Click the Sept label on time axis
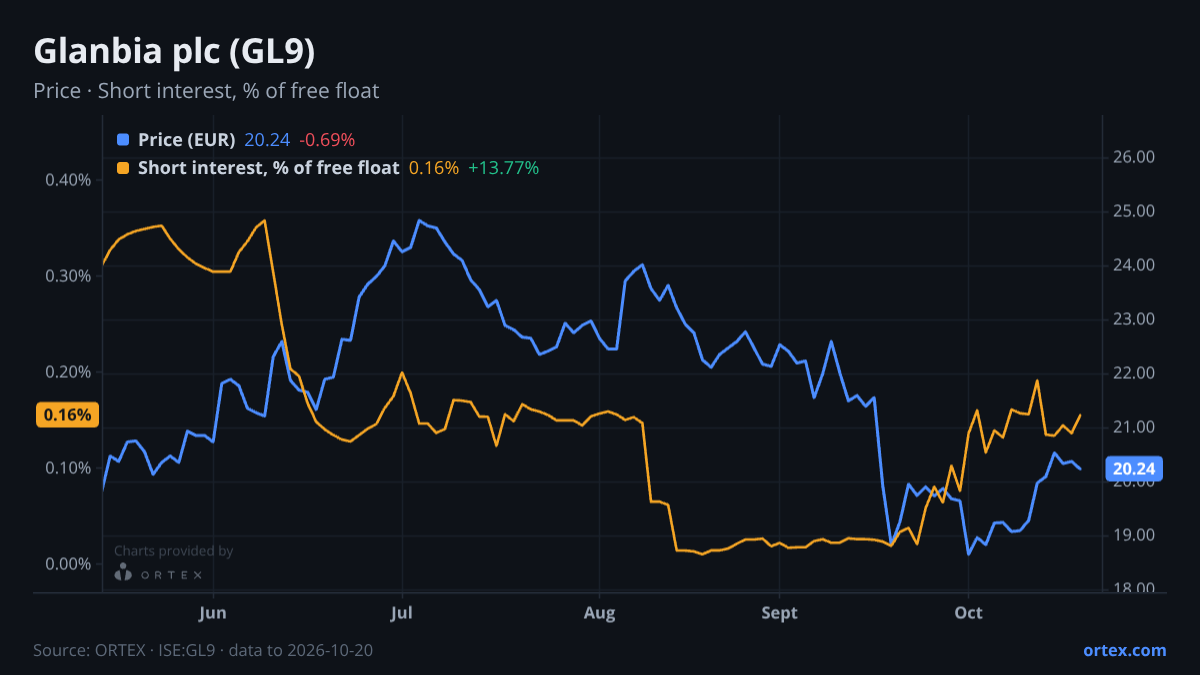1200x675 pixels. click(x=780, y=613)
